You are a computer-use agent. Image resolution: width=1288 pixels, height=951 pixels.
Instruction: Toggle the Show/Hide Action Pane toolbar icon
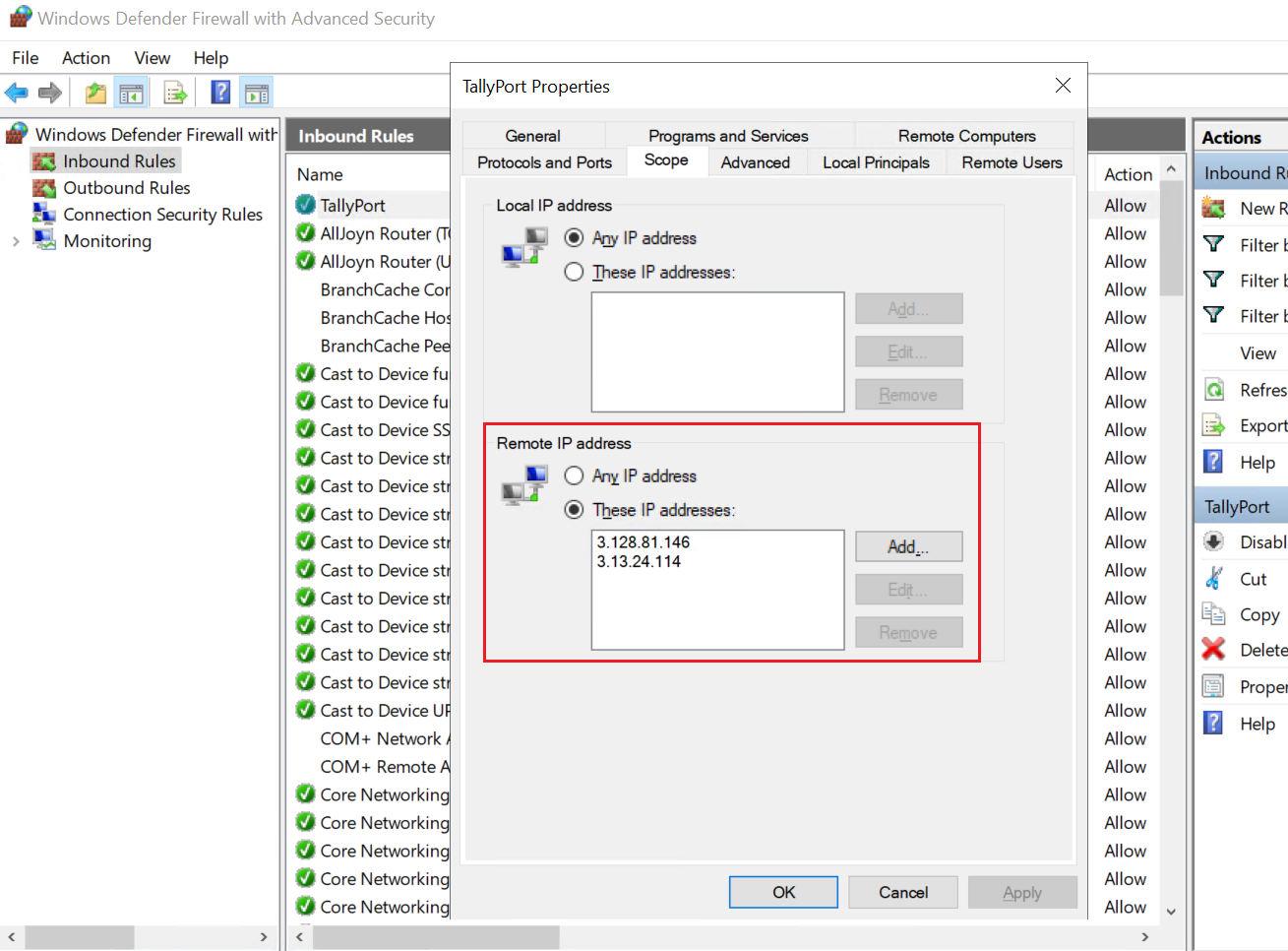pos(257,94)
